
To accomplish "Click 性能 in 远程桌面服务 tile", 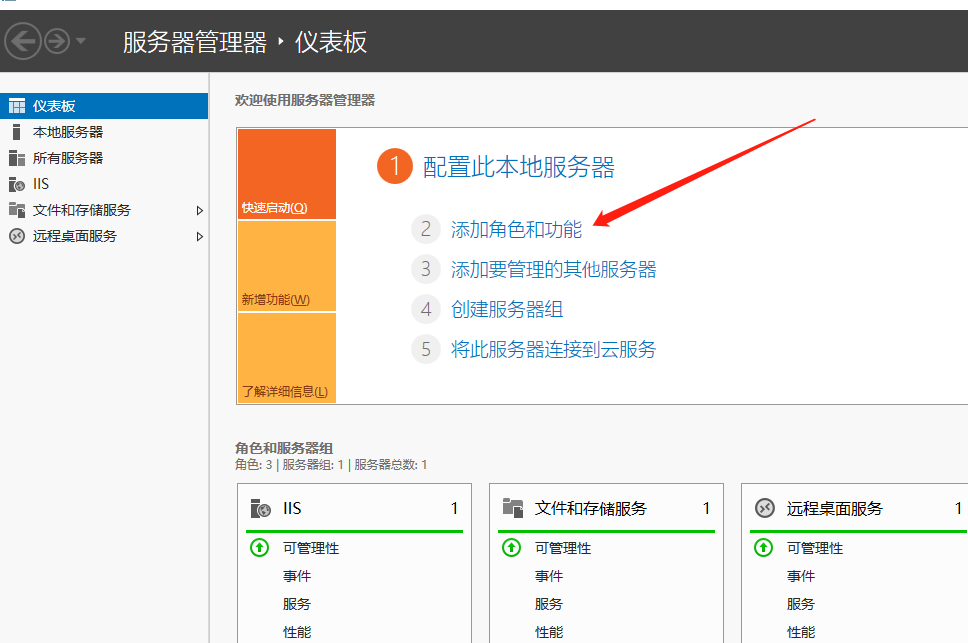I will 801,632.
